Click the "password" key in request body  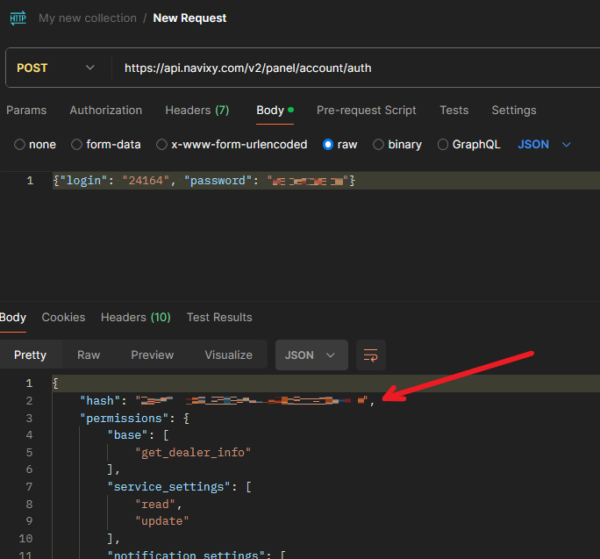[218, 180]
